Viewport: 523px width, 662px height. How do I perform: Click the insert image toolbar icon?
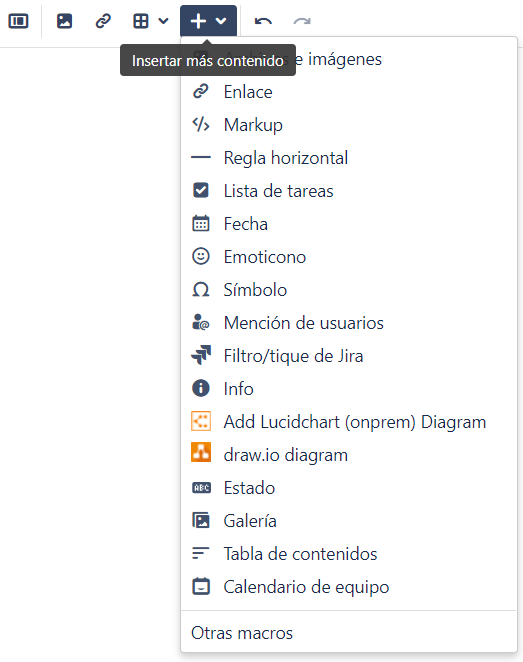65,21
